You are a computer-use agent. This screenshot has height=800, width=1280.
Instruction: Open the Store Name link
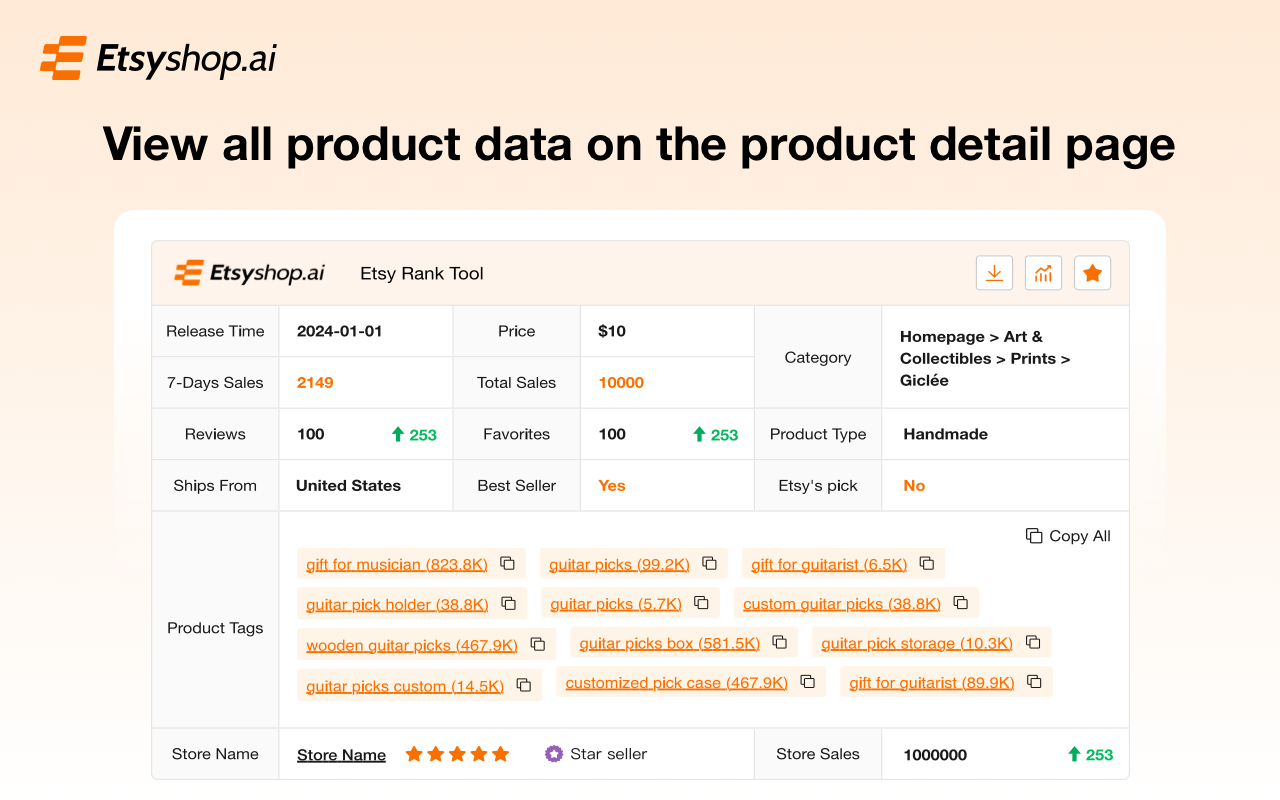click(x=341, y=753)
